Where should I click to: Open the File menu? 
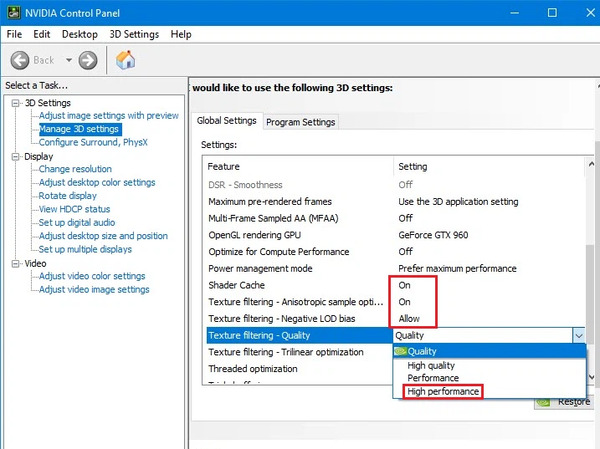click(x=14, y=34)
